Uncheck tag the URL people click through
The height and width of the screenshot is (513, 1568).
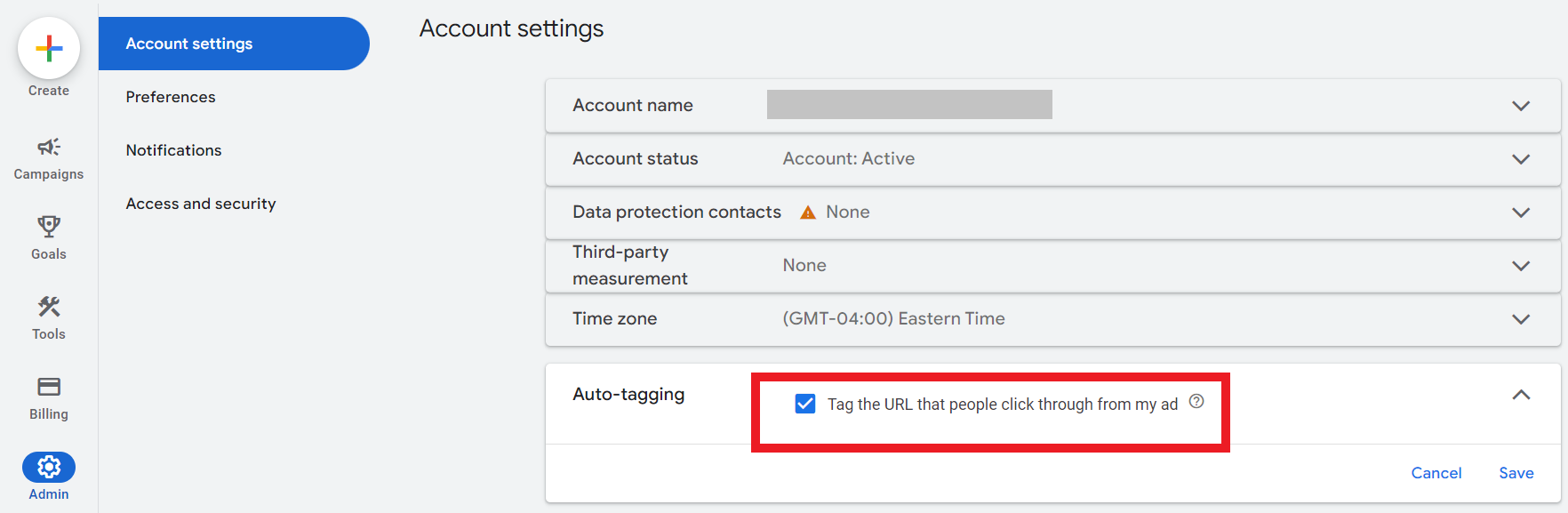click(804, 405)
